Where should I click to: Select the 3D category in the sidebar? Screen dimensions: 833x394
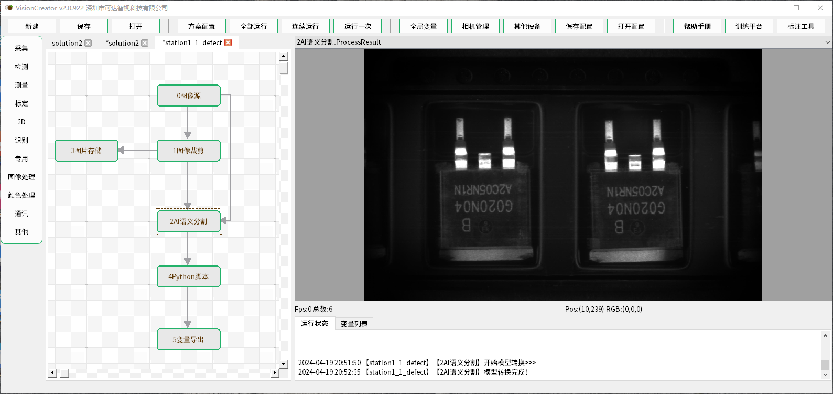[x=21, y=122]
